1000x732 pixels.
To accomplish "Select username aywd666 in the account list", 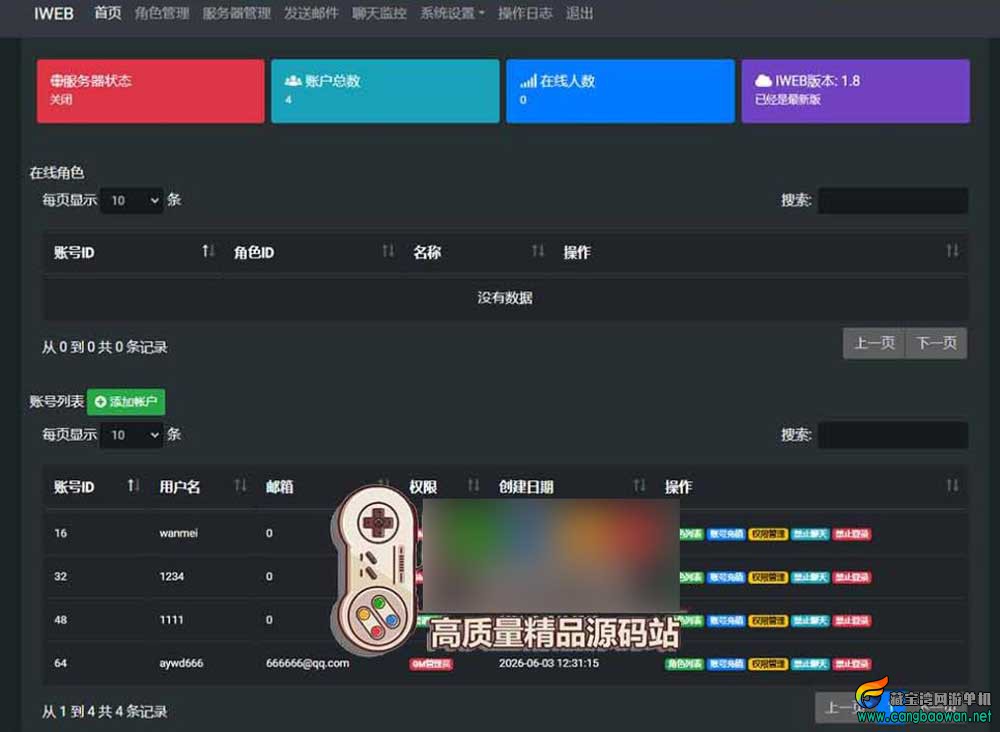I will coord(181,663).
